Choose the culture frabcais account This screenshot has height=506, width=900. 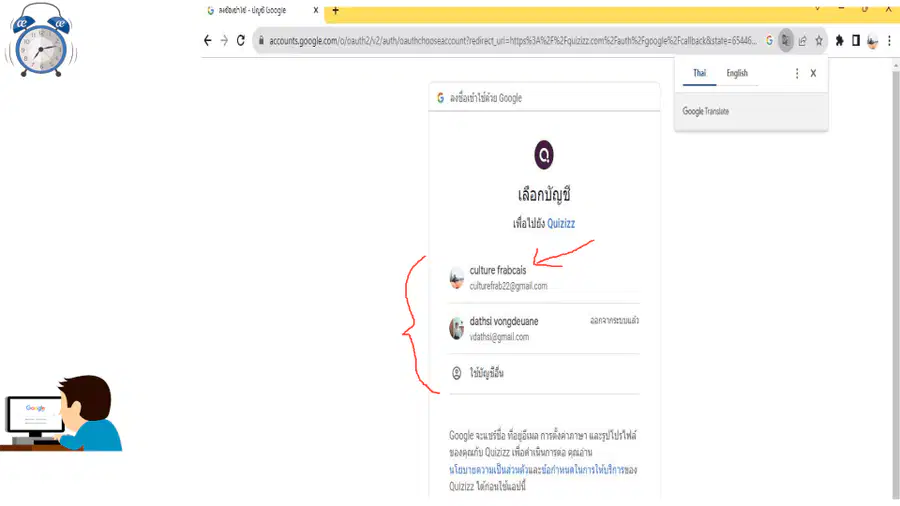click(544, 278)
